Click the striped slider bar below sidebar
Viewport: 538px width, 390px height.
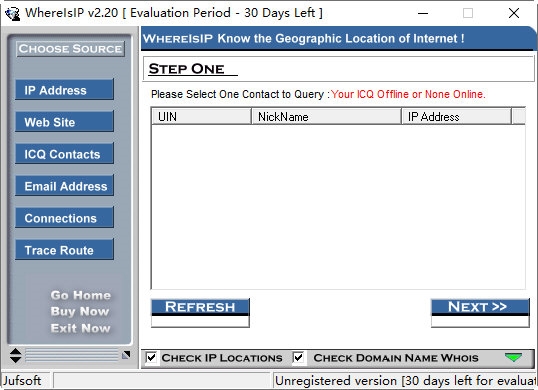pos(72,356)
